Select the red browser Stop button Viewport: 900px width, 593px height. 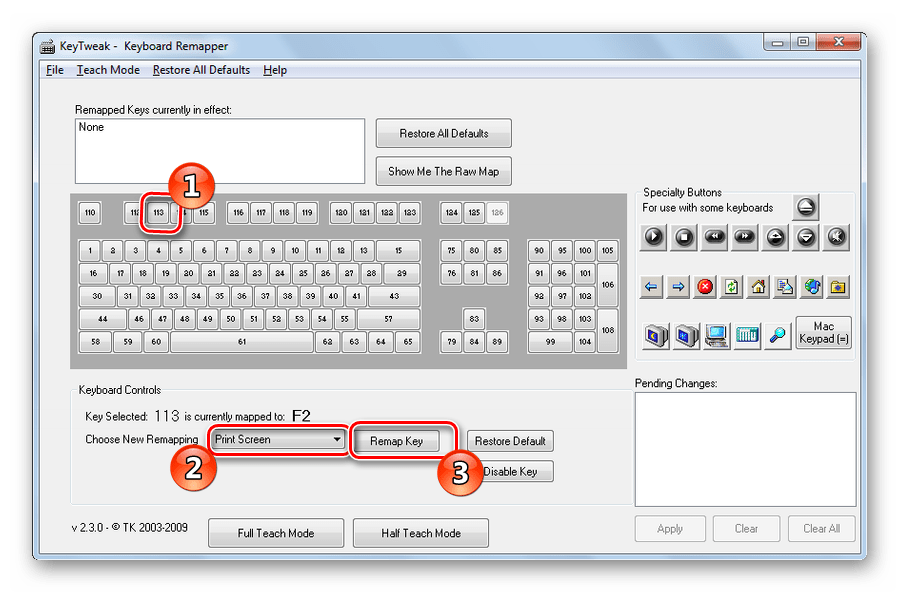[705, 287]
